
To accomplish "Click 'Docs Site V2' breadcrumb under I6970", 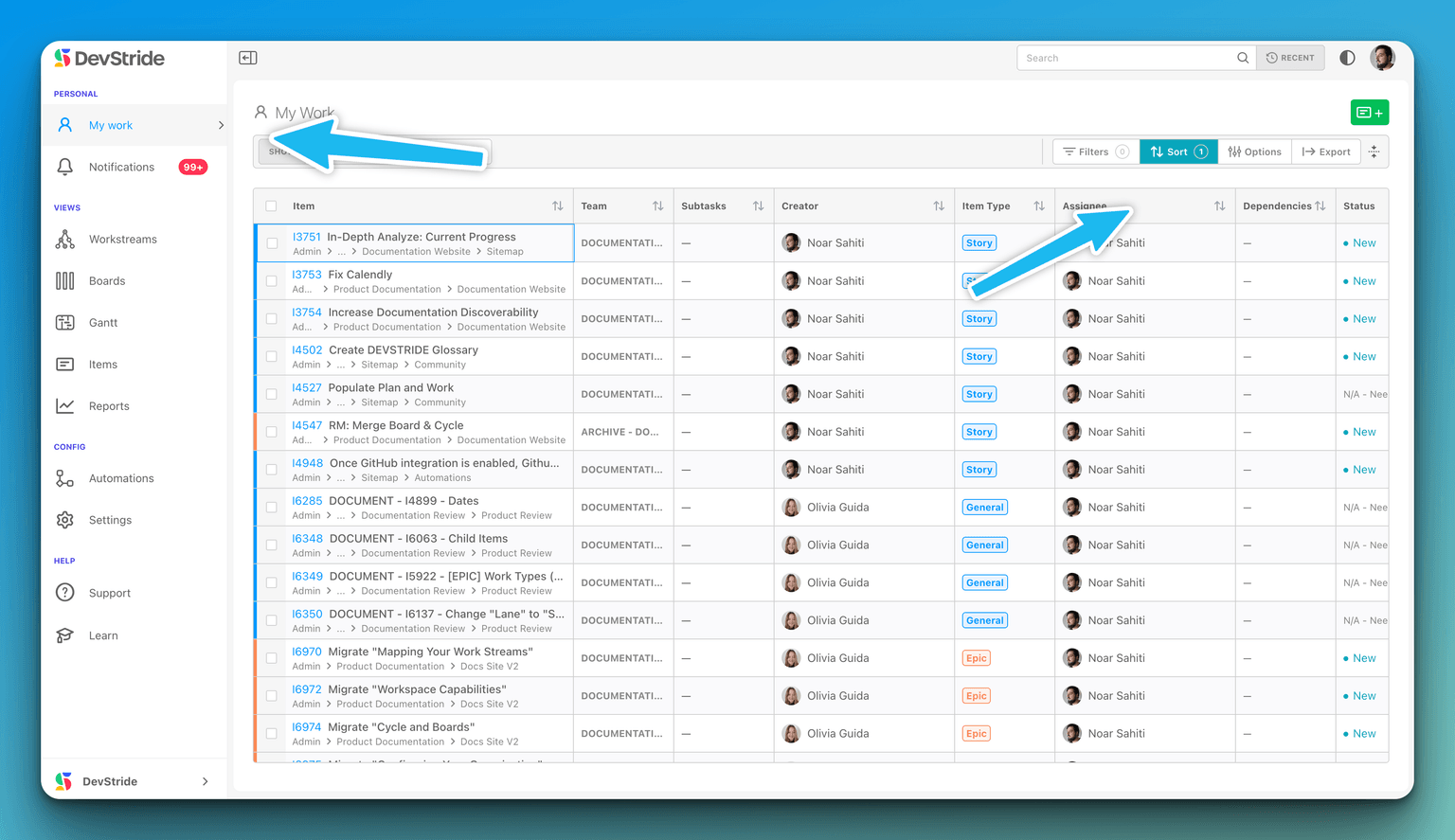I will click(x=489, y=667).
